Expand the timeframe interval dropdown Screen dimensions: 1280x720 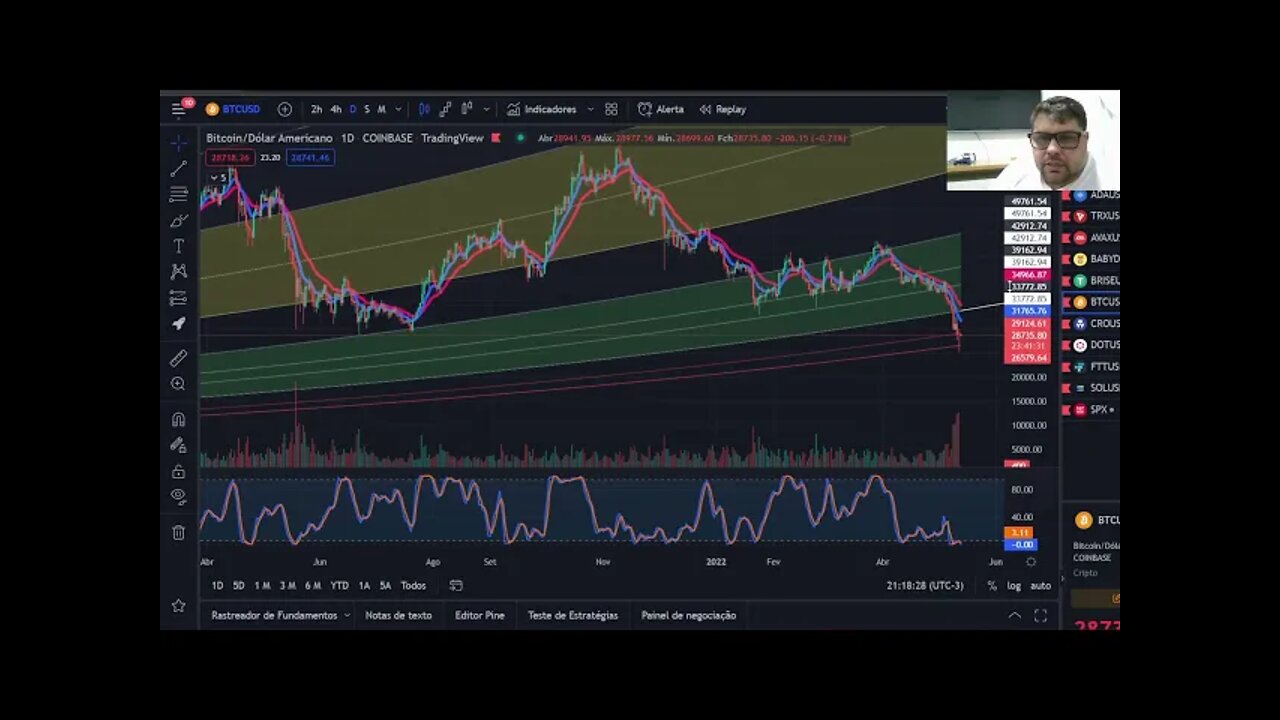[x=398, y=109]
